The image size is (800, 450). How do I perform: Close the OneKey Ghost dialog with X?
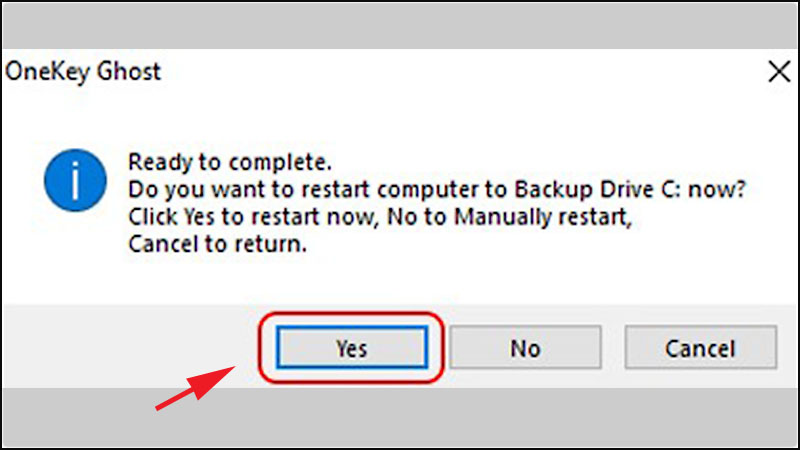pyautogui.click(x=779, y=71)
